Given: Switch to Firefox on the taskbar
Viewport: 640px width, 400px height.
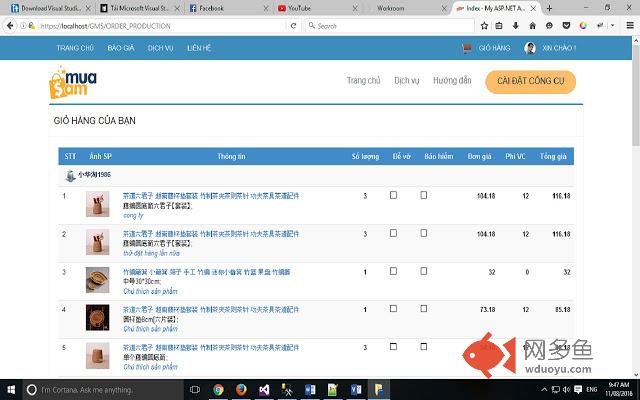Looking at the screenshot, I should point(241,390).
